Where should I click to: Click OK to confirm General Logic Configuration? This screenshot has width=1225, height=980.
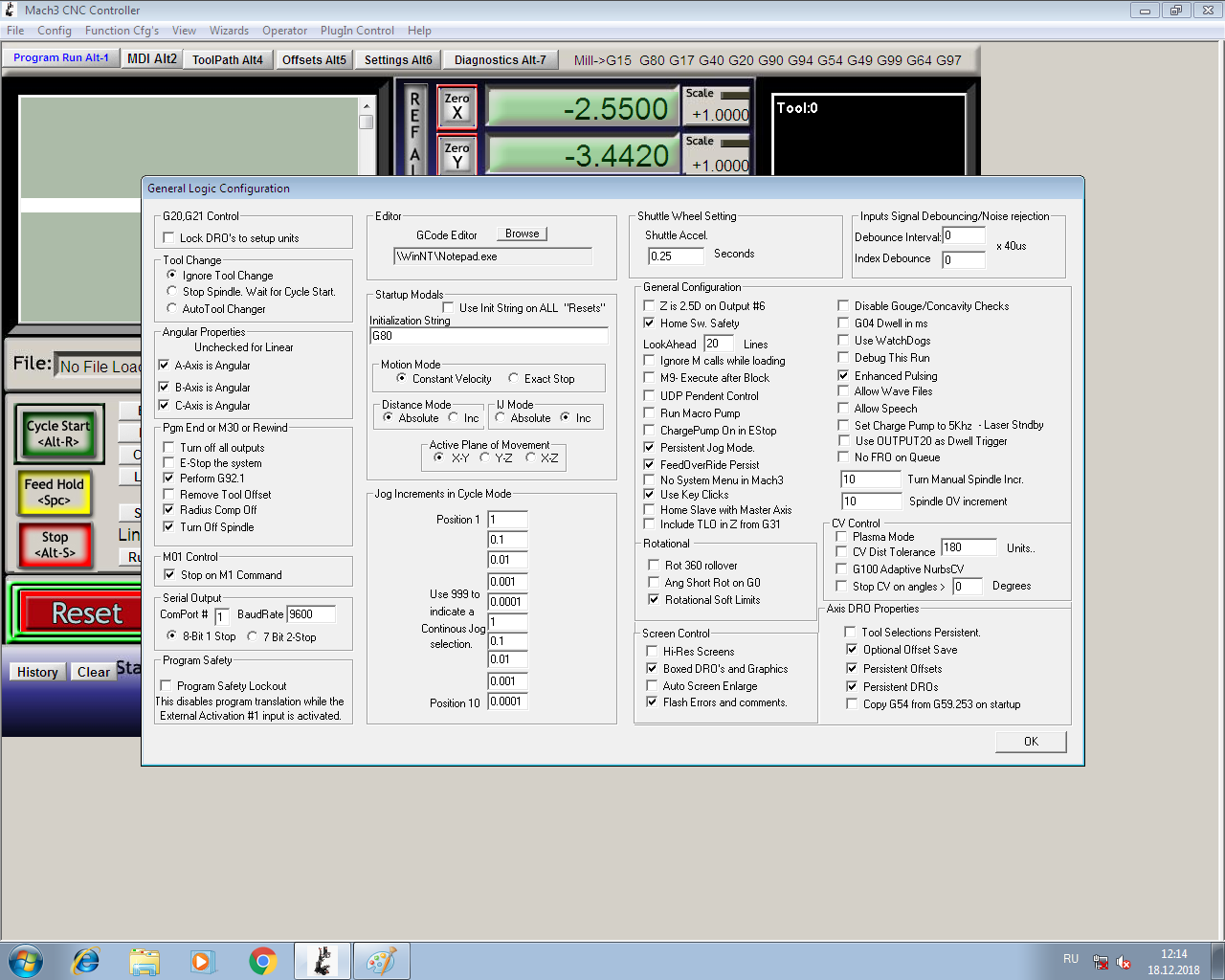point(1031,742)
